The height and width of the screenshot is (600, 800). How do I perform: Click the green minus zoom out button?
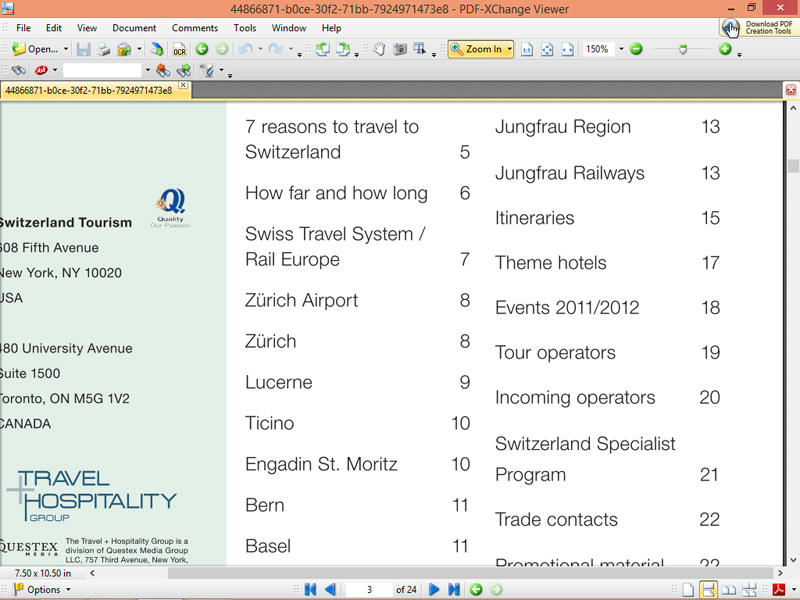click(636, 49)
